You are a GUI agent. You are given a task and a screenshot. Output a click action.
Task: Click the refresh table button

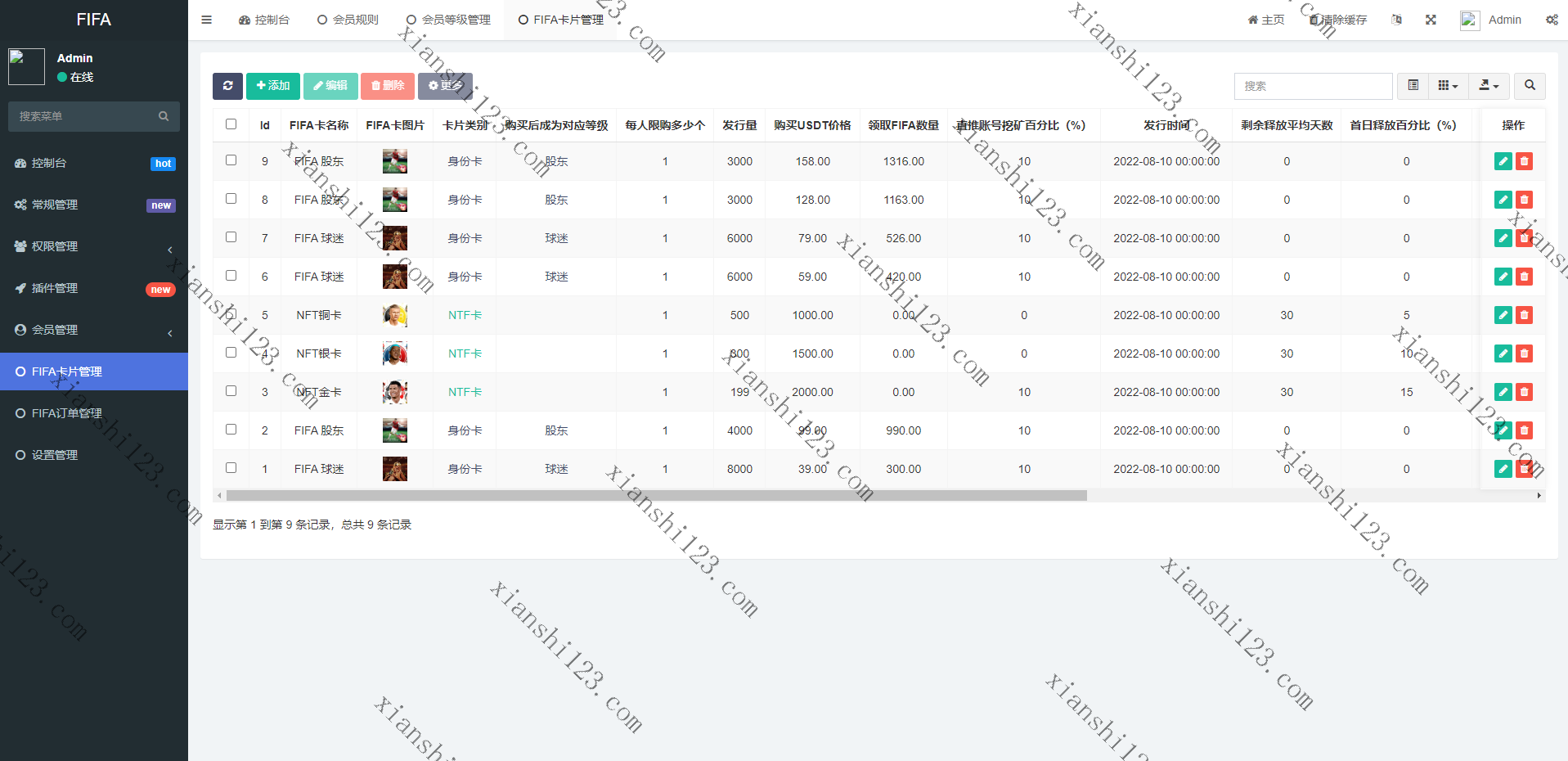click(x=227, y=86)
